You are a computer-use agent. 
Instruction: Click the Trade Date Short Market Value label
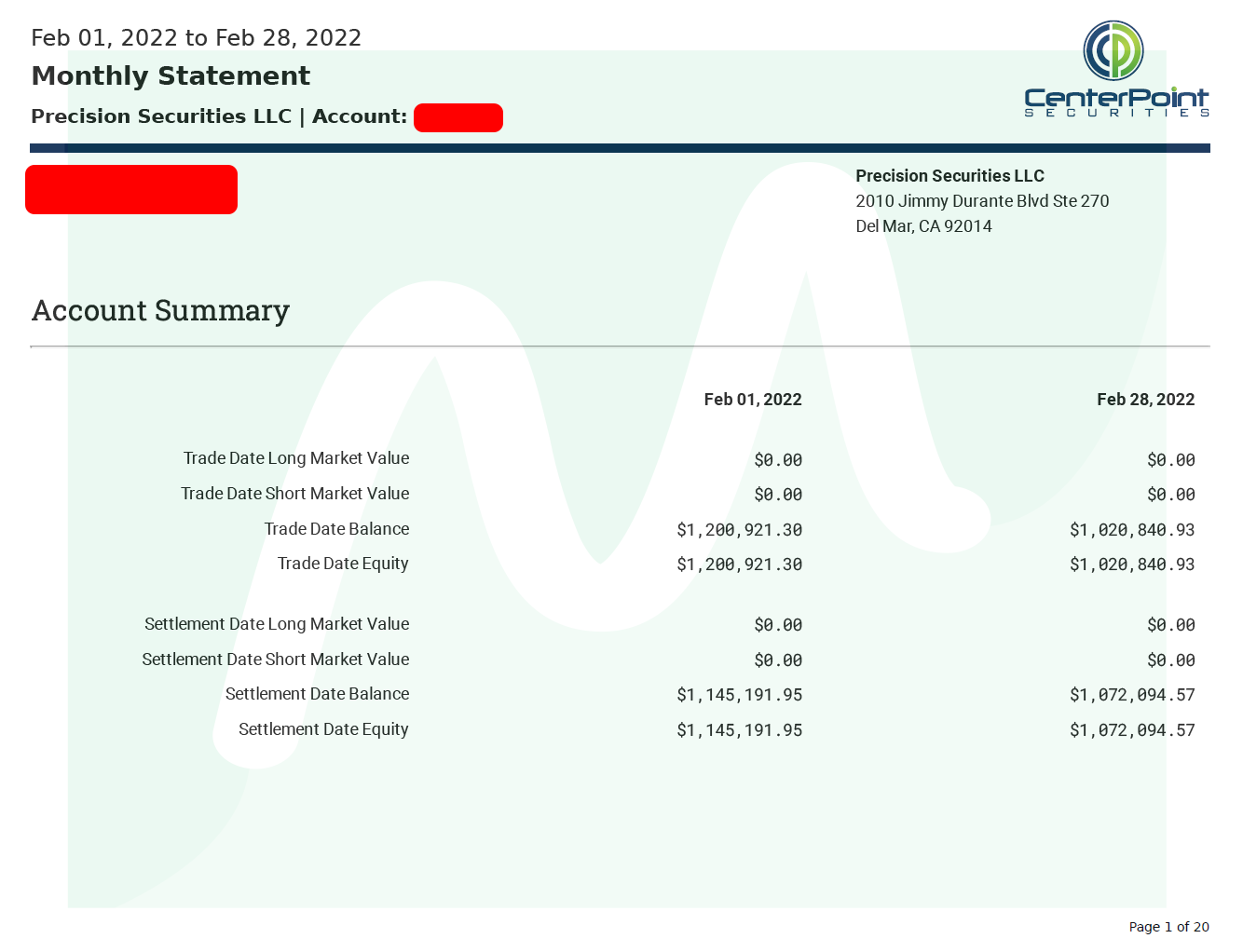pyautogui.click(x=295, y=494)
